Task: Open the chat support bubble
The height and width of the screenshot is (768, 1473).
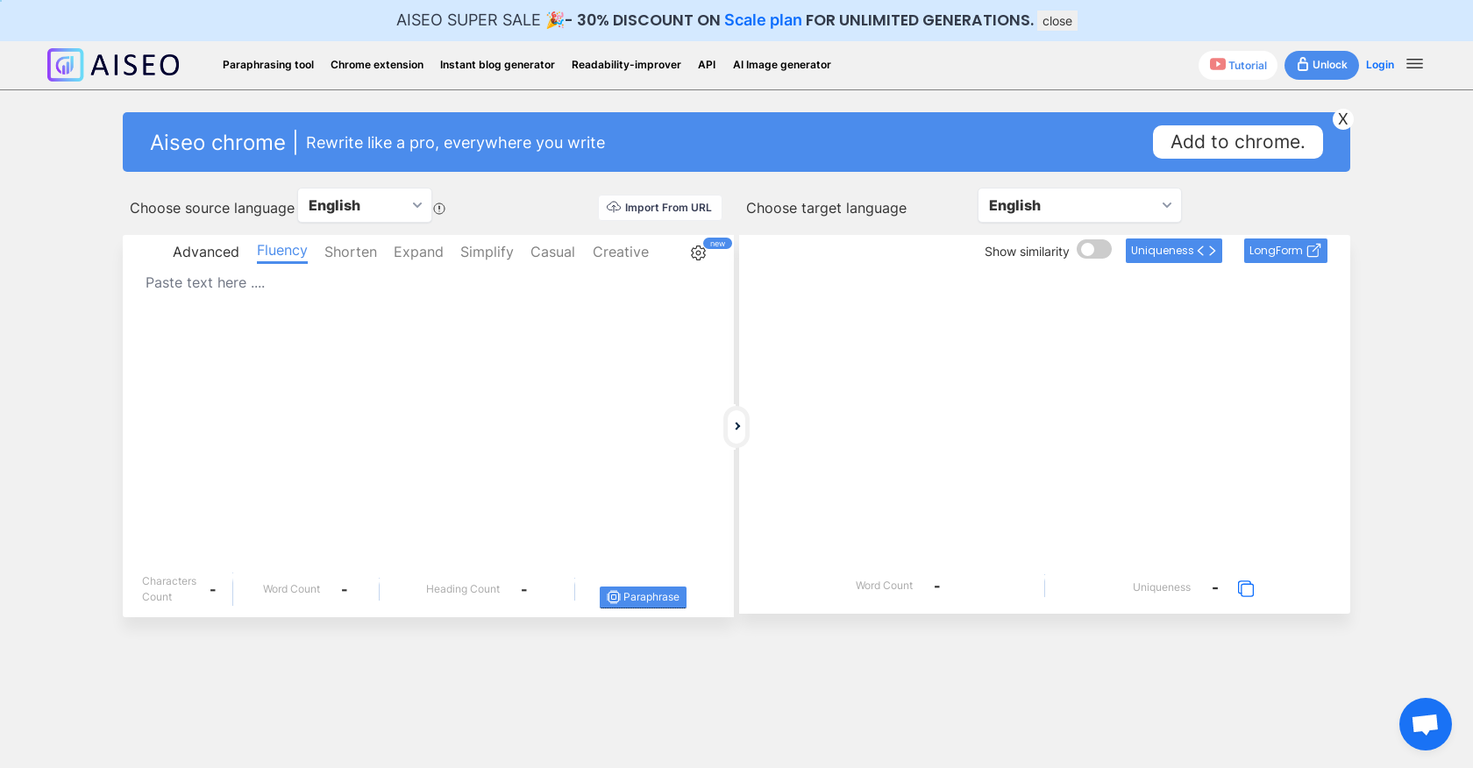Action: (1424, 724)
